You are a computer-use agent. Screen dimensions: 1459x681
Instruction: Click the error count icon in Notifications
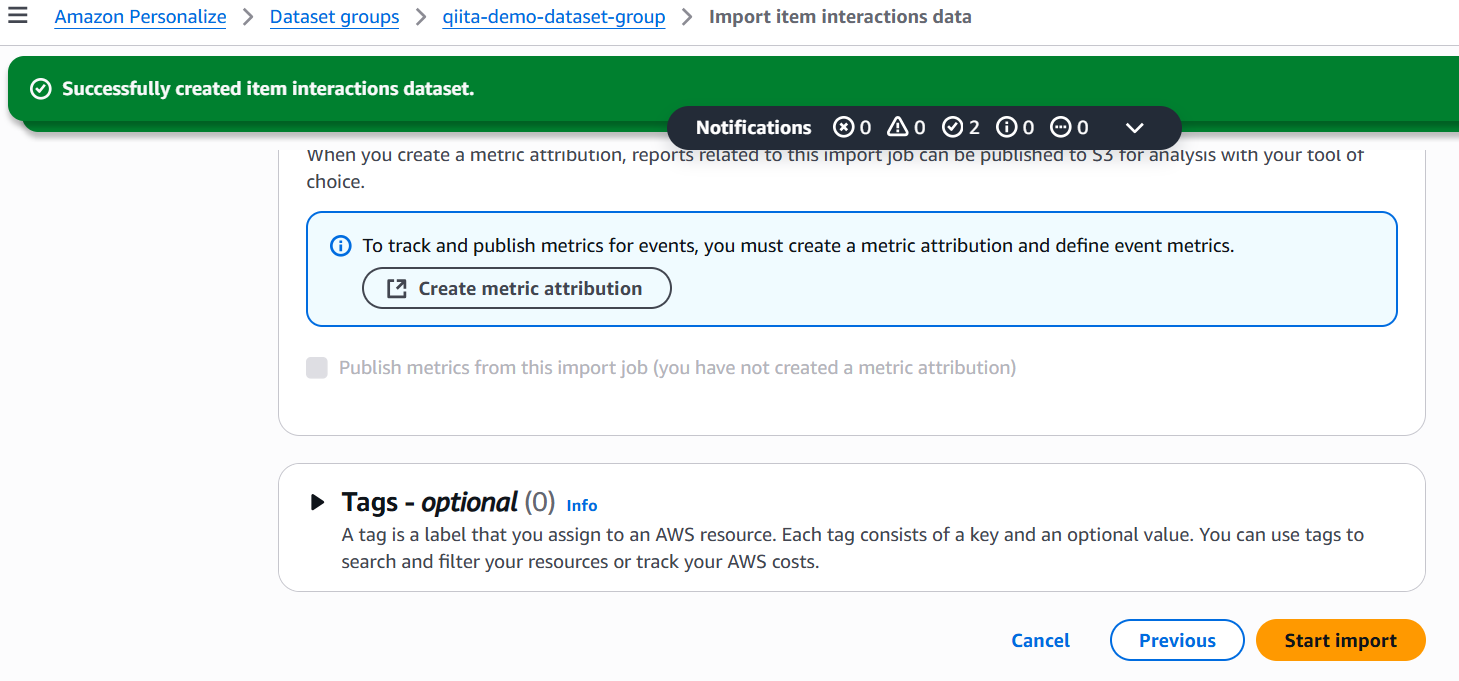tap(843, 127)
